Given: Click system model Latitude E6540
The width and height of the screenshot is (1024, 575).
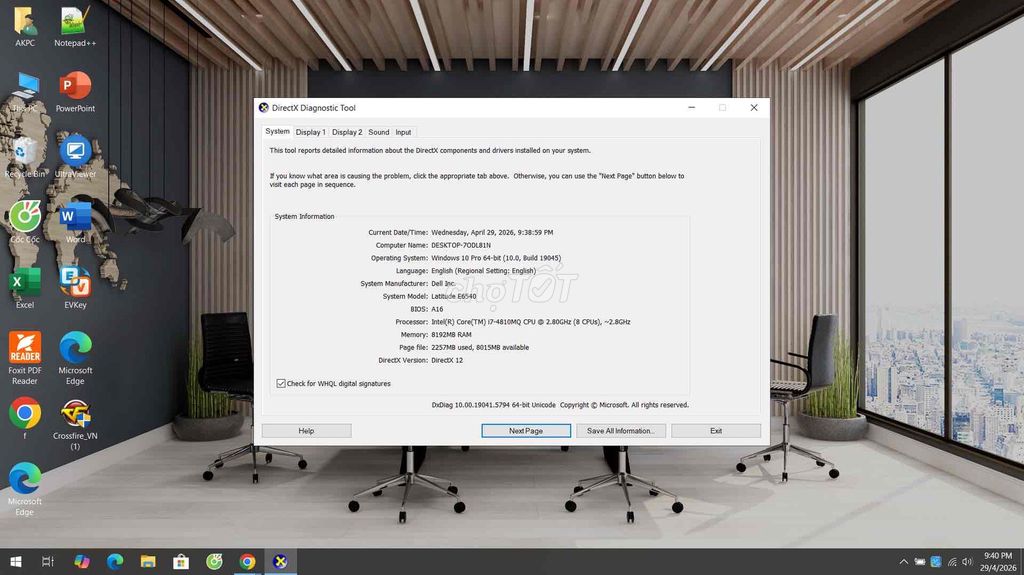Looking at the screenshot, I should coord(454,296).
